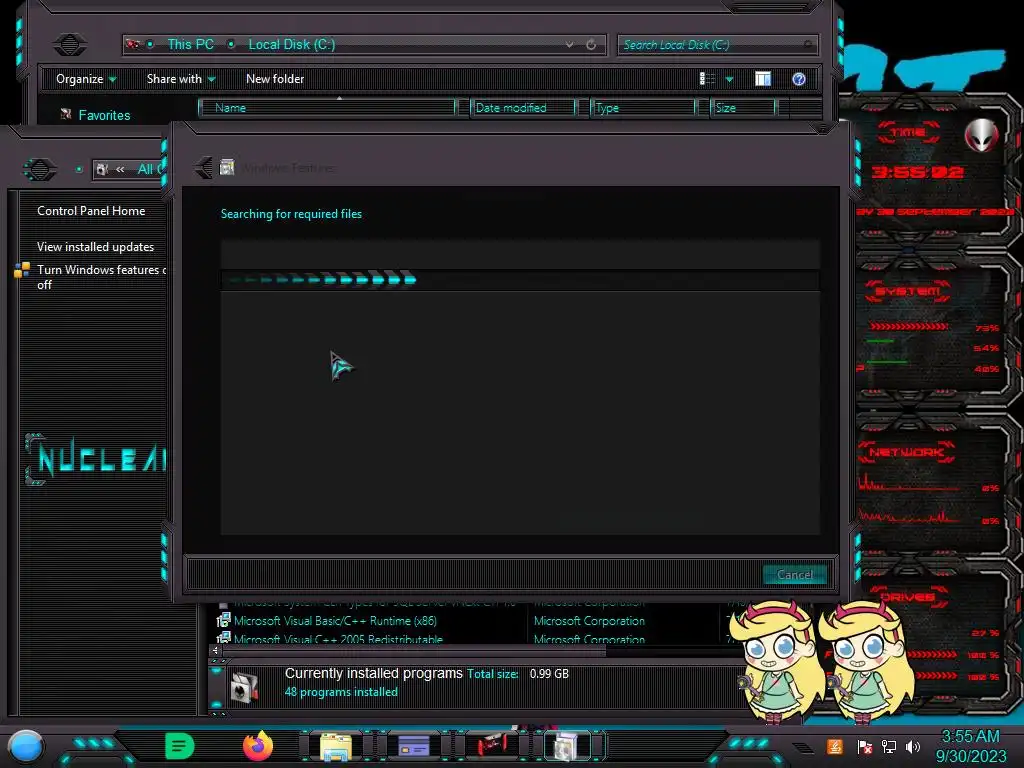This screenshot has width=1024, height=768.
Task: Click the computer icon in Explorer address bar
Action: (x=133, y=44)
